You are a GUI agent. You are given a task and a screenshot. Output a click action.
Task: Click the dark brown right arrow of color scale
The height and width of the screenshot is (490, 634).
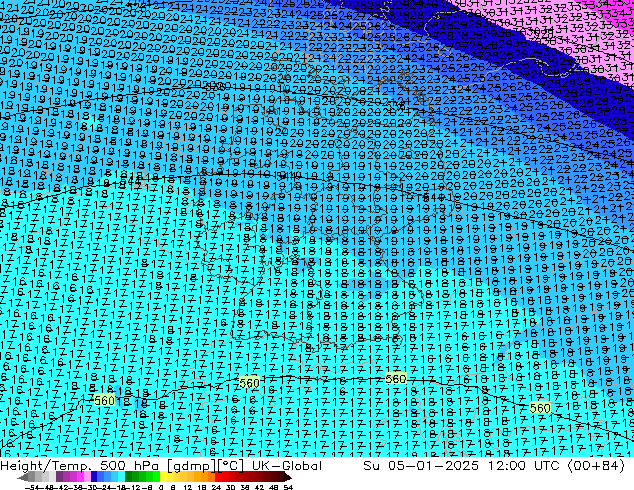pos(287,477)
